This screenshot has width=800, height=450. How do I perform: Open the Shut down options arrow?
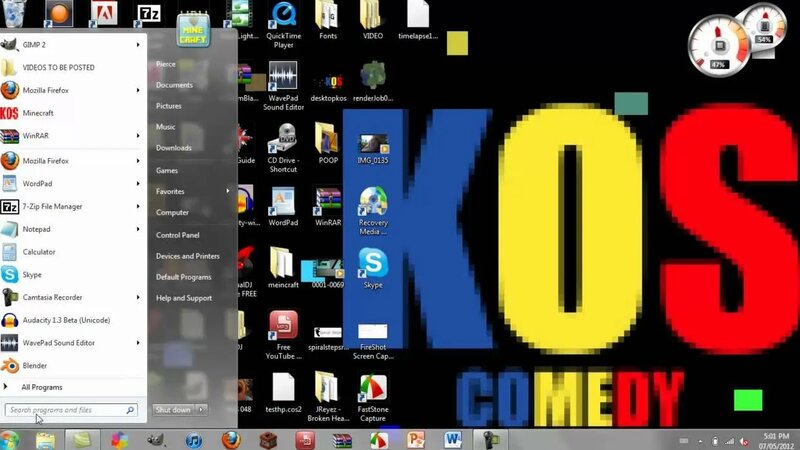(202, 409)
